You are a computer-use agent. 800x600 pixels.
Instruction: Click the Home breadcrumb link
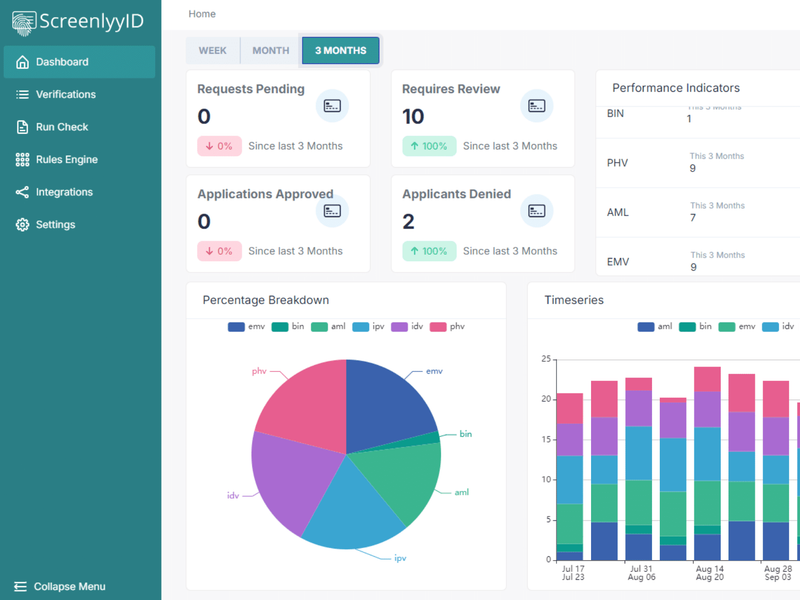tap(202, 14)
